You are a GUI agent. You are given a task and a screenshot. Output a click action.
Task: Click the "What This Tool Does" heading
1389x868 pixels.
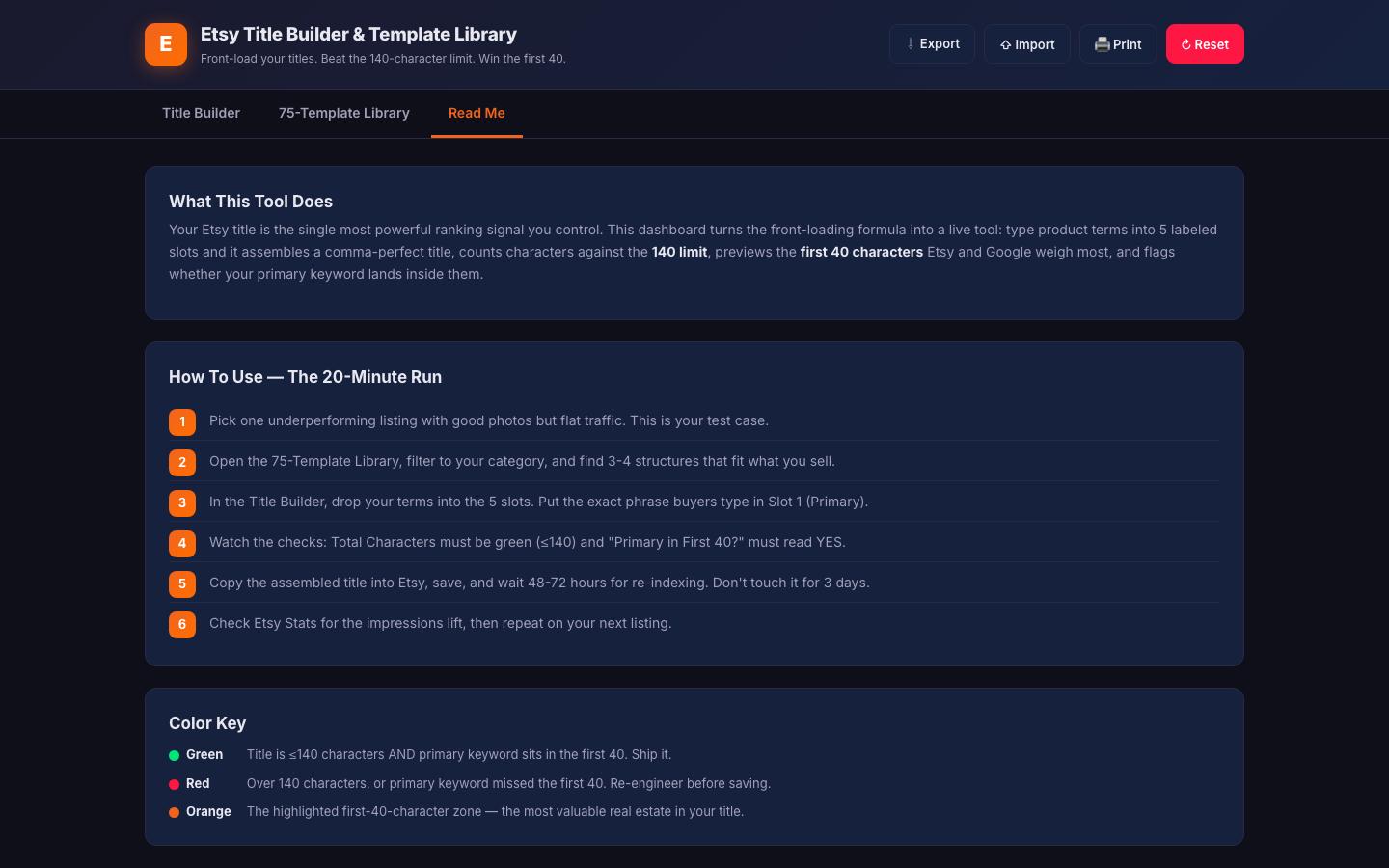[251, 202]
